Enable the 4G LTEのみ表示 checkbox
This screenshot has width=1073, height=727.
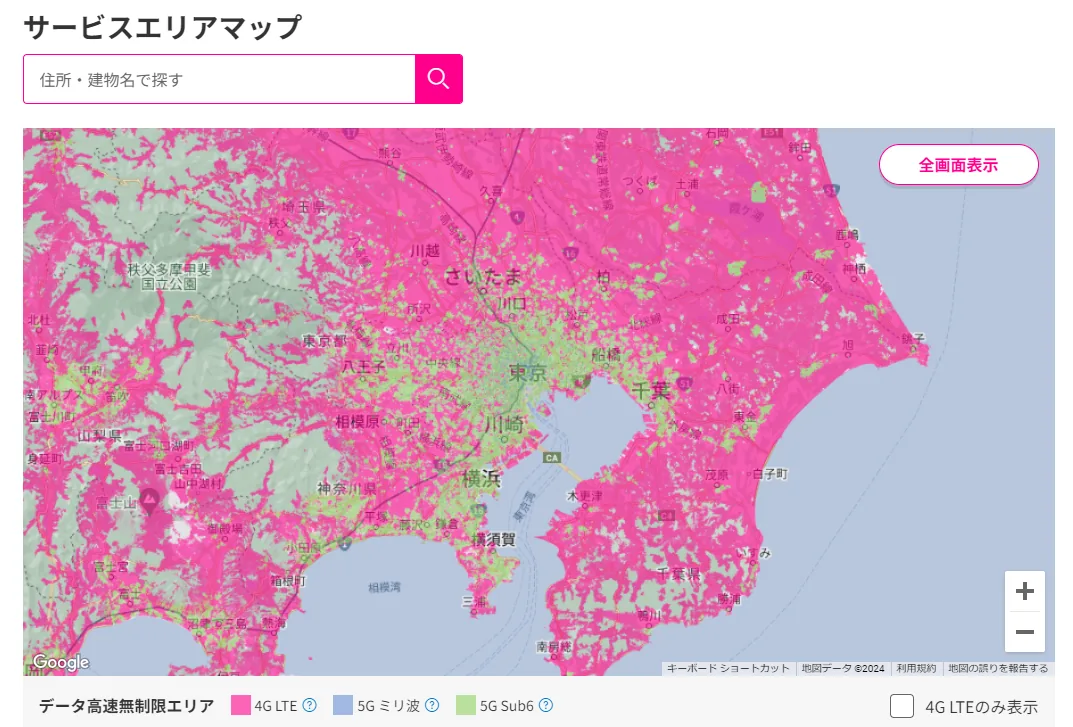902,706
